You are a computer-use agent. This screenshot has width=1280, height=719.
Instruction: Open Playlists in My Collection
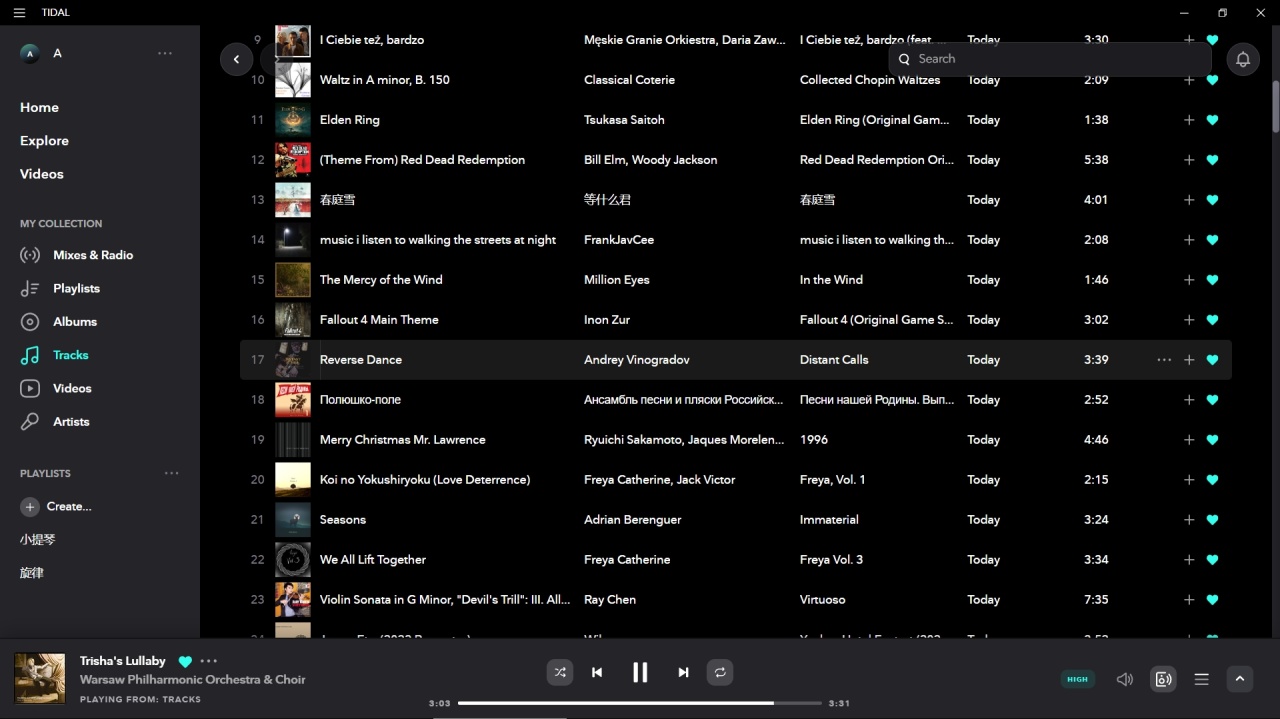(x=76, y=288)
